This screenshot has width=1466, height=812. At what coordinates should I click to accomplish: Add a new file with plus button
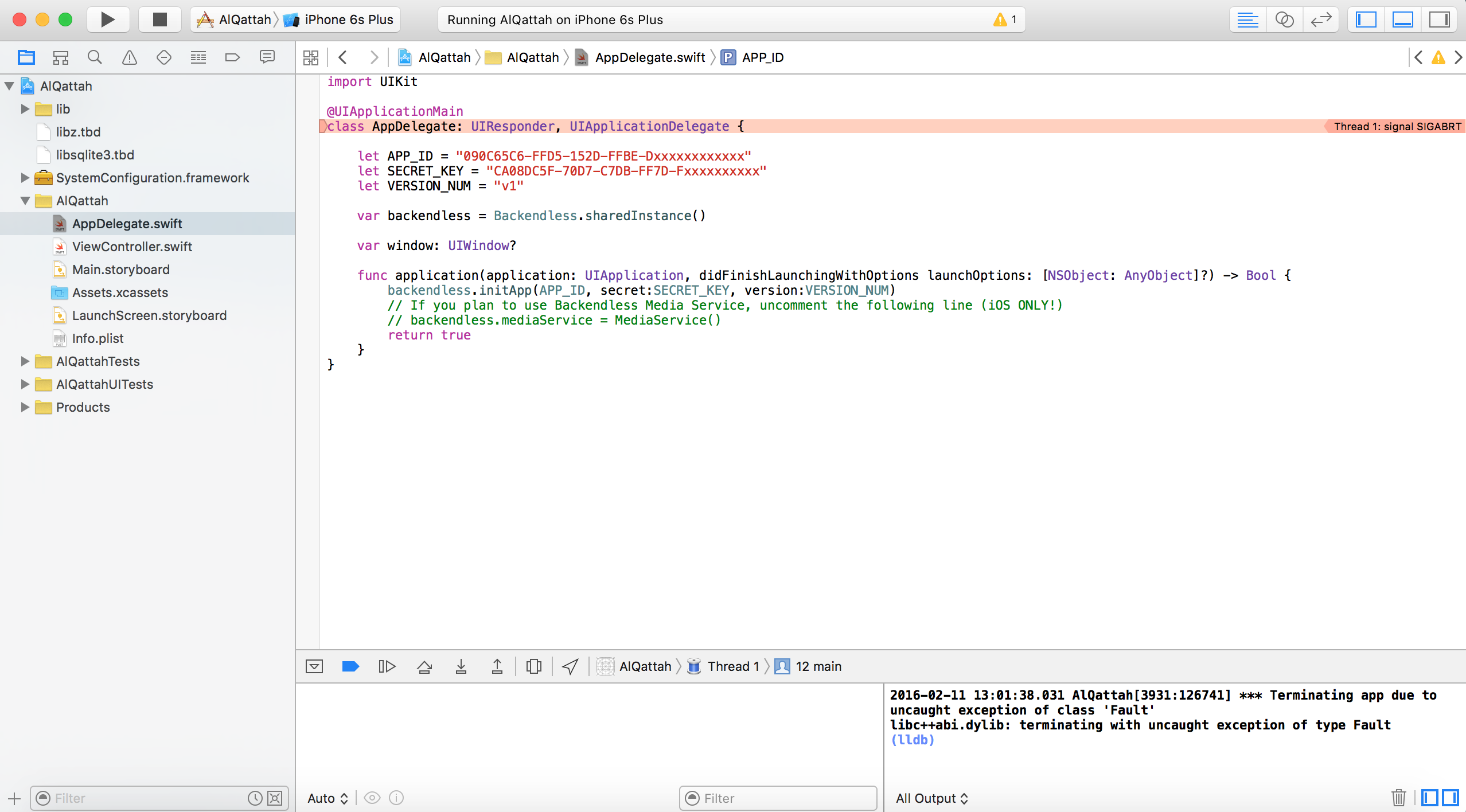point(14,798)
